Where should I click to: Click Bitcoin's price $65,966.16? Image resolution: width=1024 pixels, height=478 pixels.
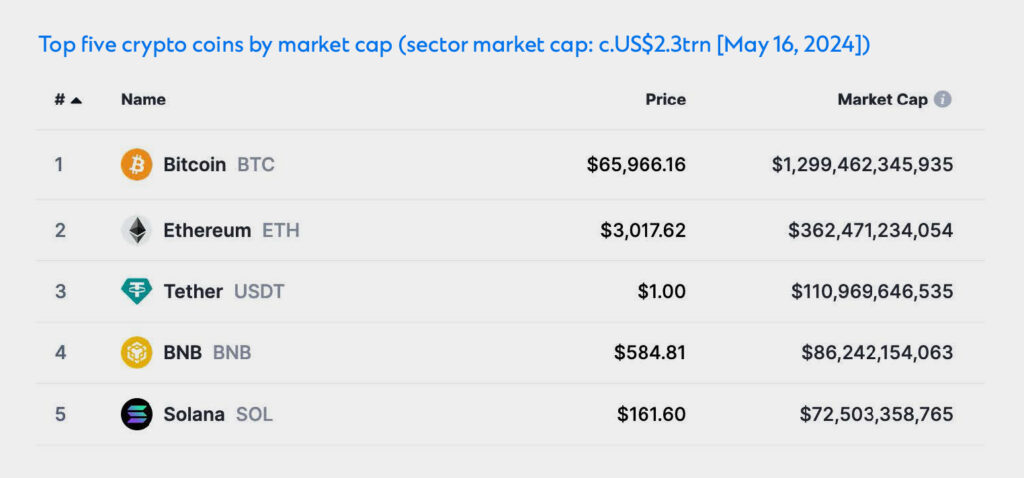[x=636, y=164]
